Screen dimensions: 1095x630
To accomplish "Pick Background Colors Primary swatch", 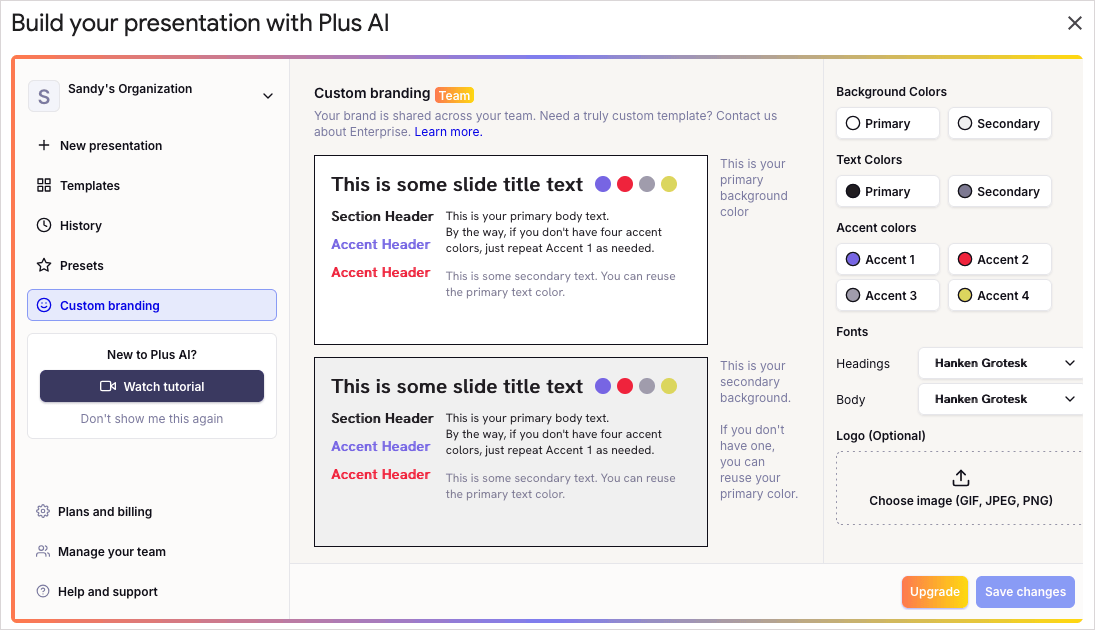I will coord(888,123).
